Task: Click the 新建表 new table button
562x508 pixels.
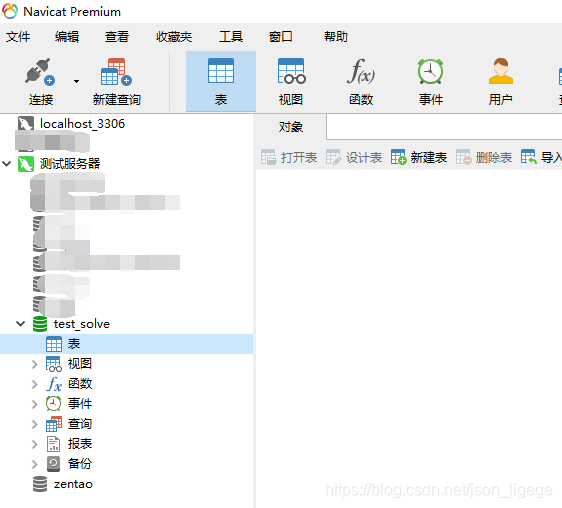Action: click(419, 157)
